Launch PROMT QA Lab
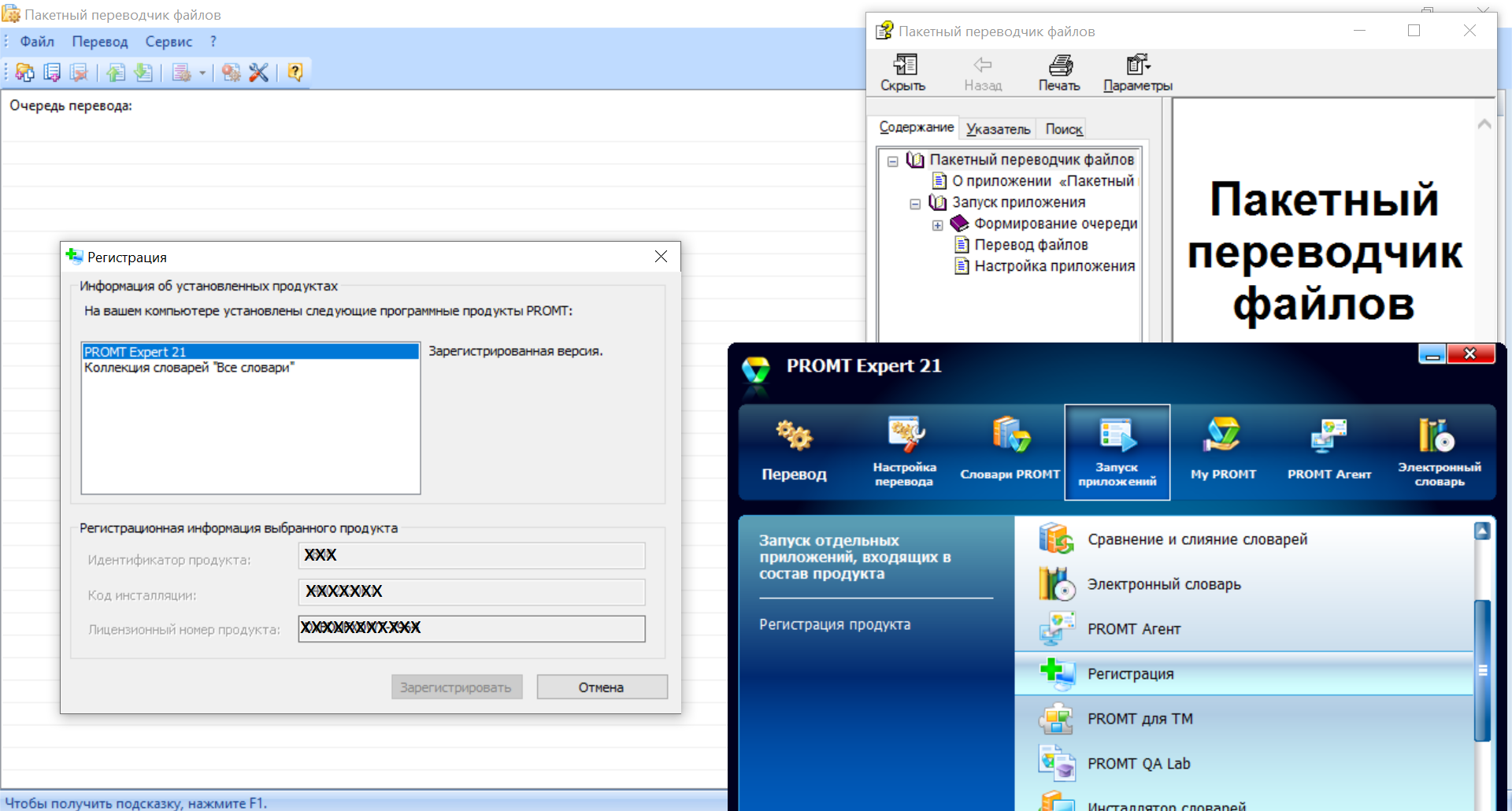Image resolution: width=1512 pixels, height=811 pixels. [1244, 764]
